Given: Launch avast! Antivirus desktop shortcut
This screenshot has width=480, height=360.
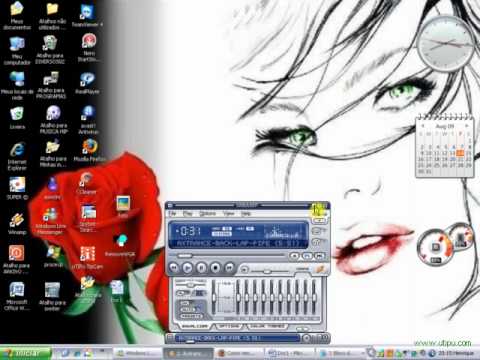Looking at the screenshot, I should [x=88, y=120].
